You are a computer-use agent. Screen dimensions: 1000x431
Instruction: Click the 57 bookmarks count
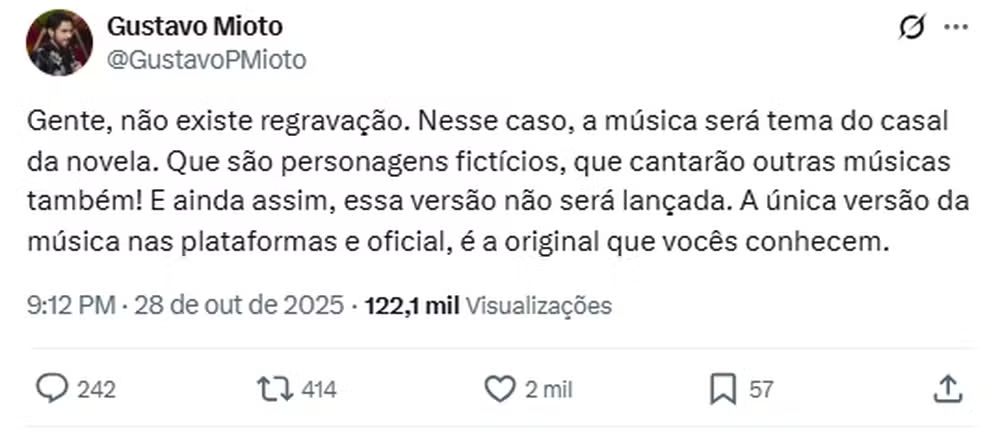(x=761, y=389)
